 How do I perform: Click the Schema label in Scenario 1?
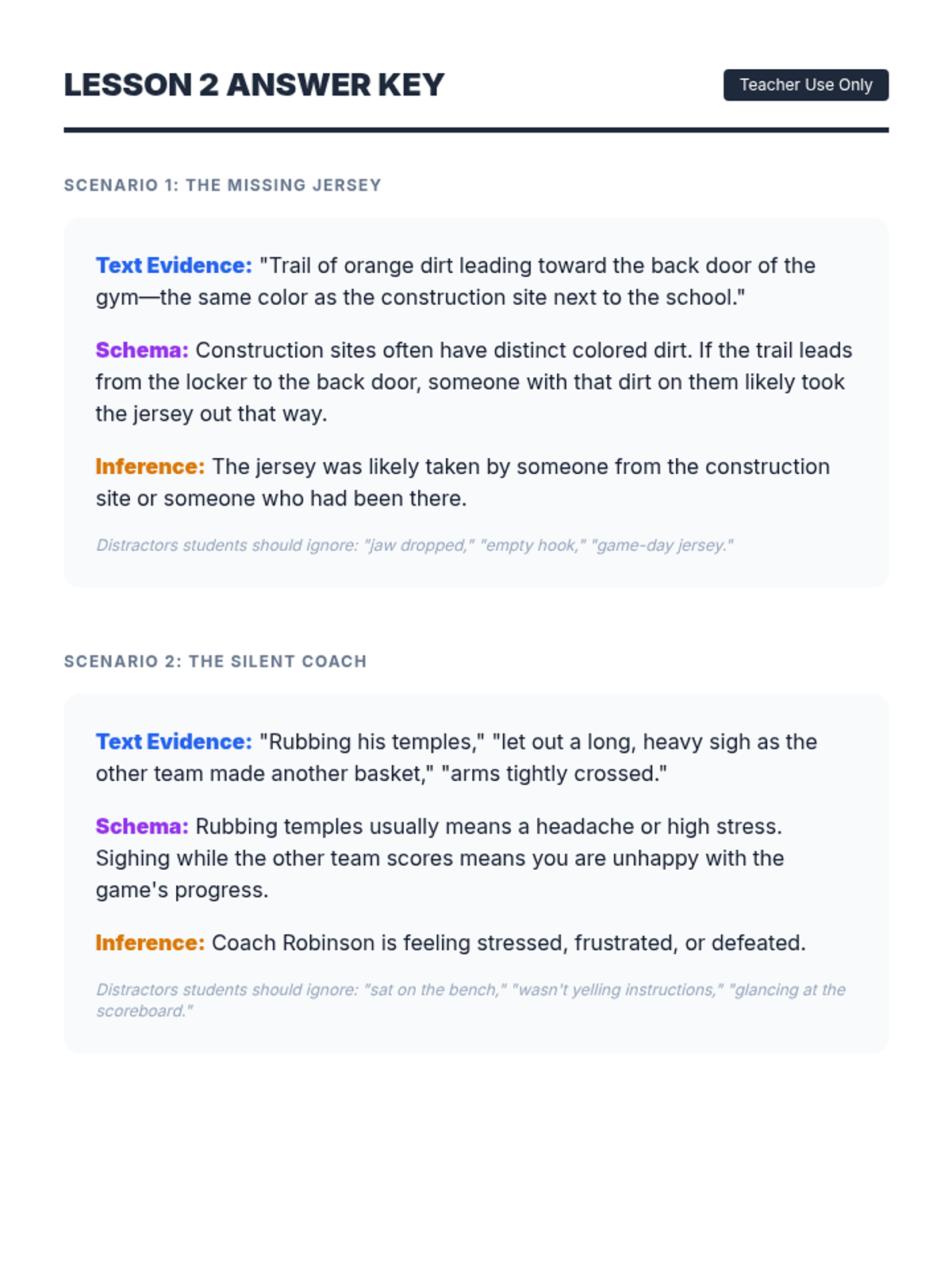[142, 350]
